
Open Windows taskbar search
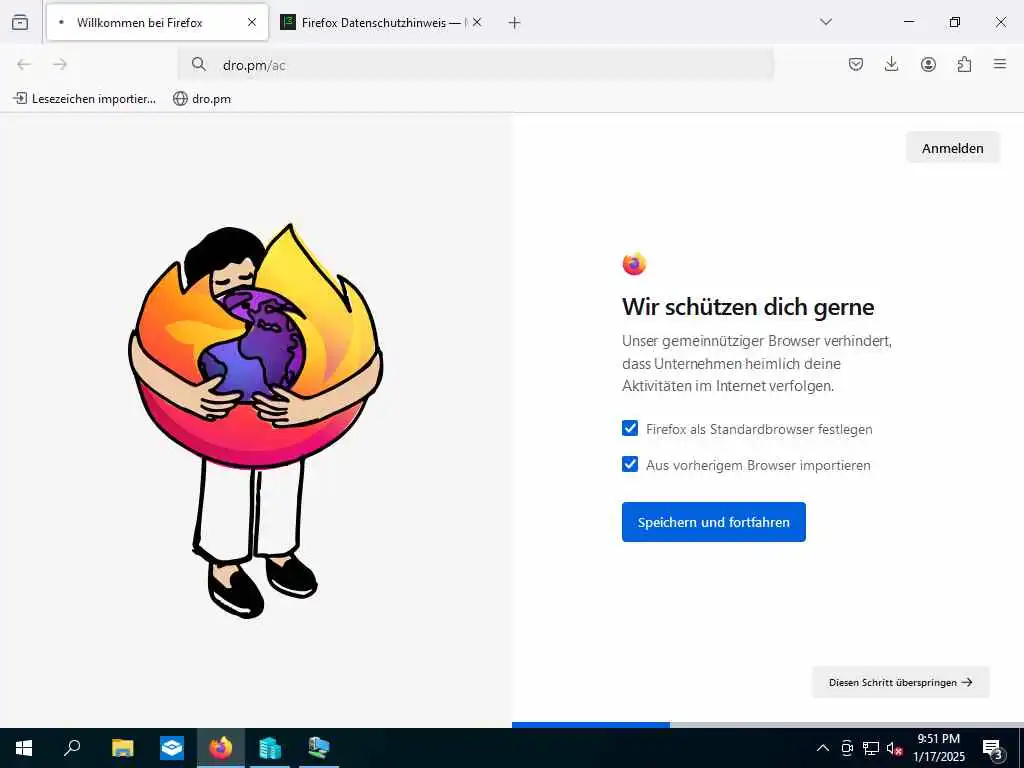point(72,748)
